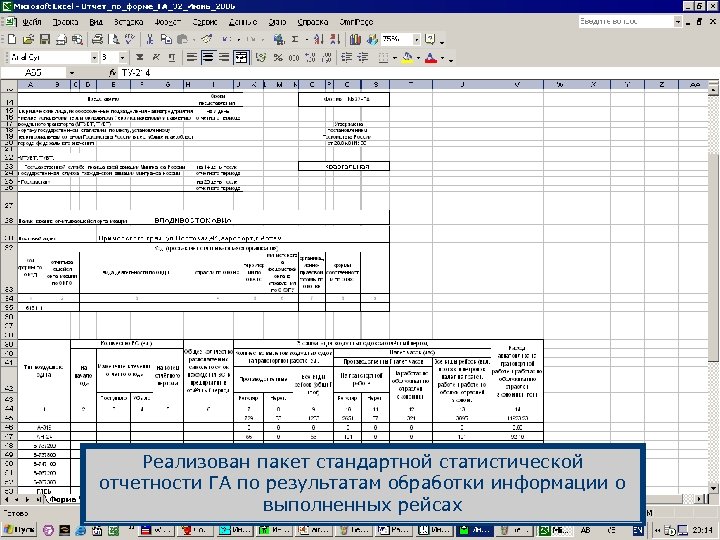This screenshot has height=540, width=720.
Task: Open the Windows Пуск start button
Action: (x=18, y=530)
